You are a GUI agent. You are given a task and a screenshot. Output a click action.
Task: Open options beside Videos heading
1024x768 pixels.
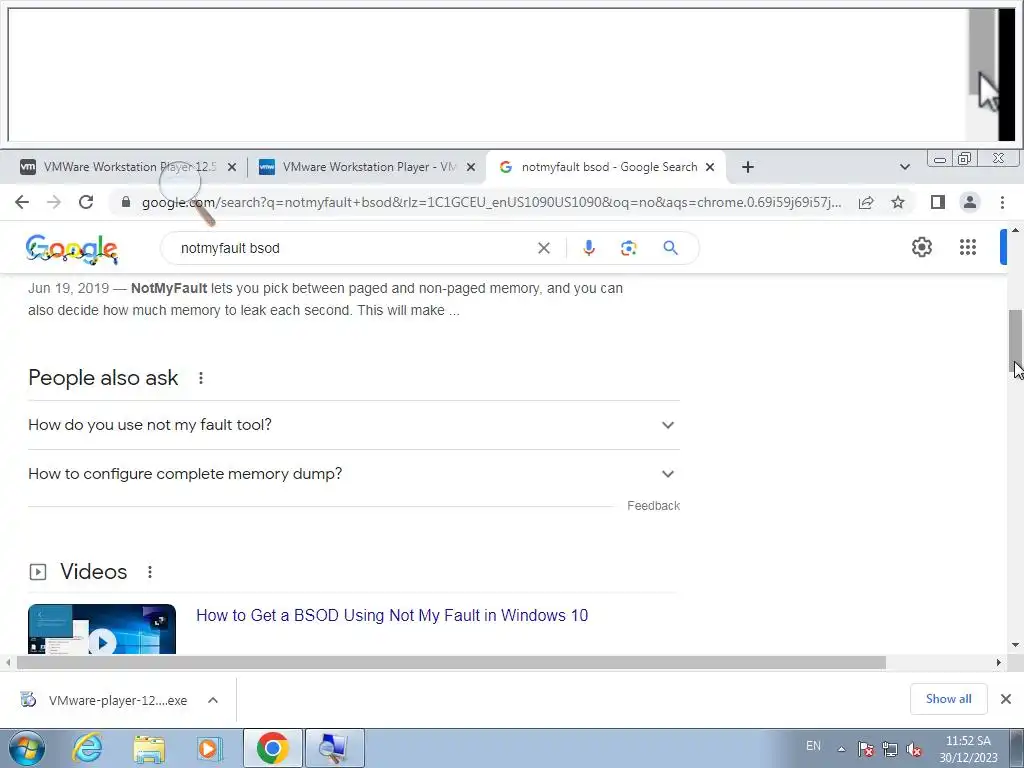150,572
